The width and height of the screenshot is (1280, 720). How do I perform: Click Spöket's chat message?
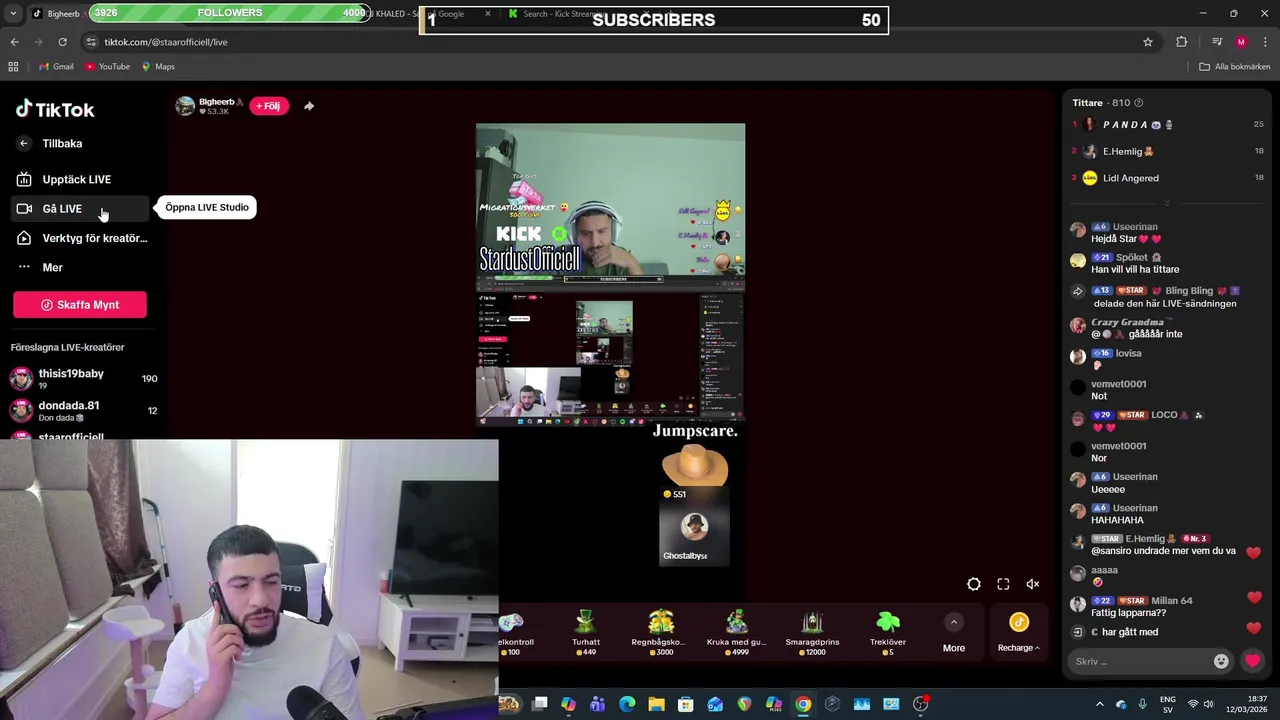(1135, 269)
